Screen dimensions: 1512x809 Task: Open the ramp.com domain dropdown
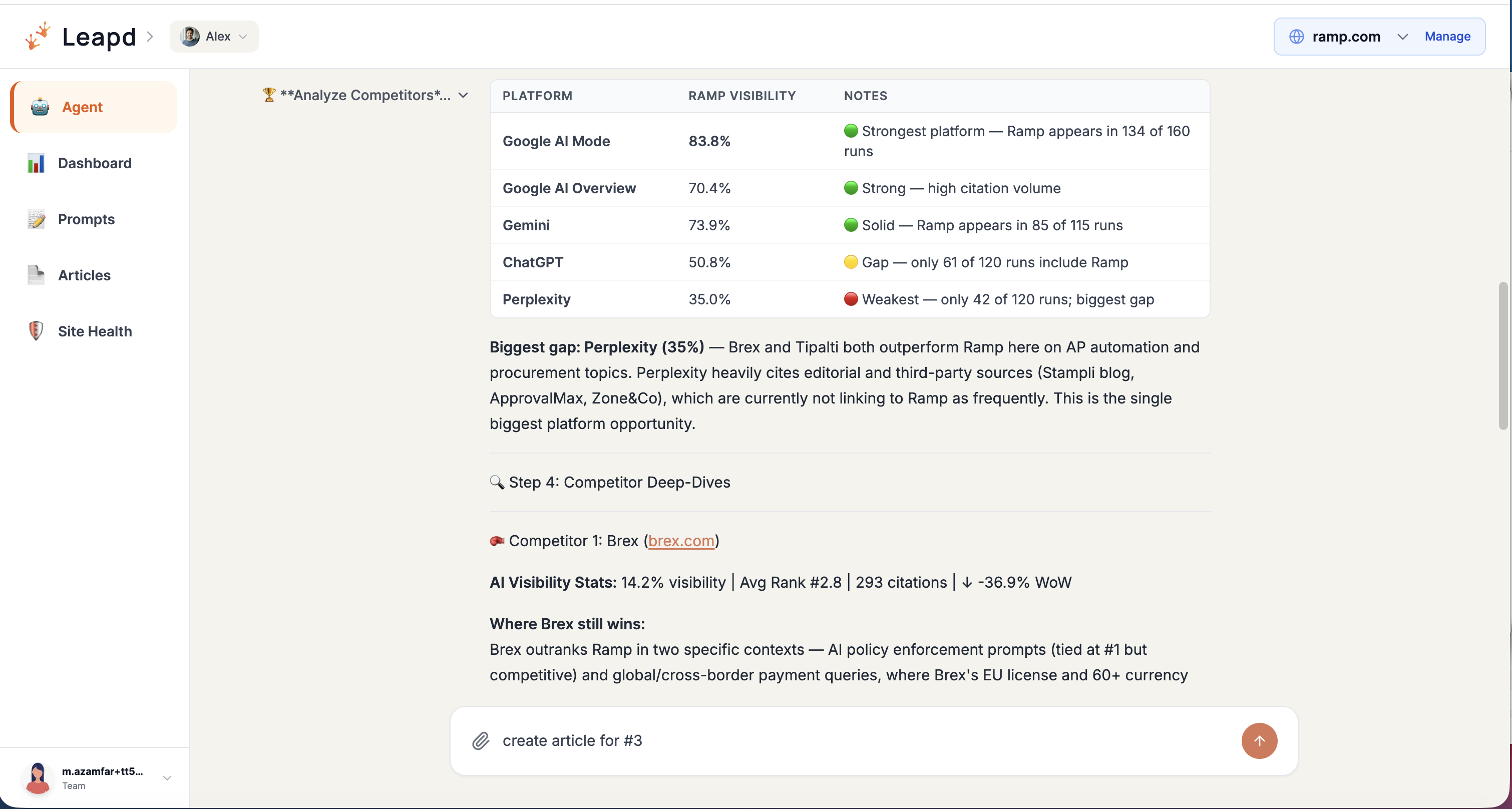[x=1402, y=37]
